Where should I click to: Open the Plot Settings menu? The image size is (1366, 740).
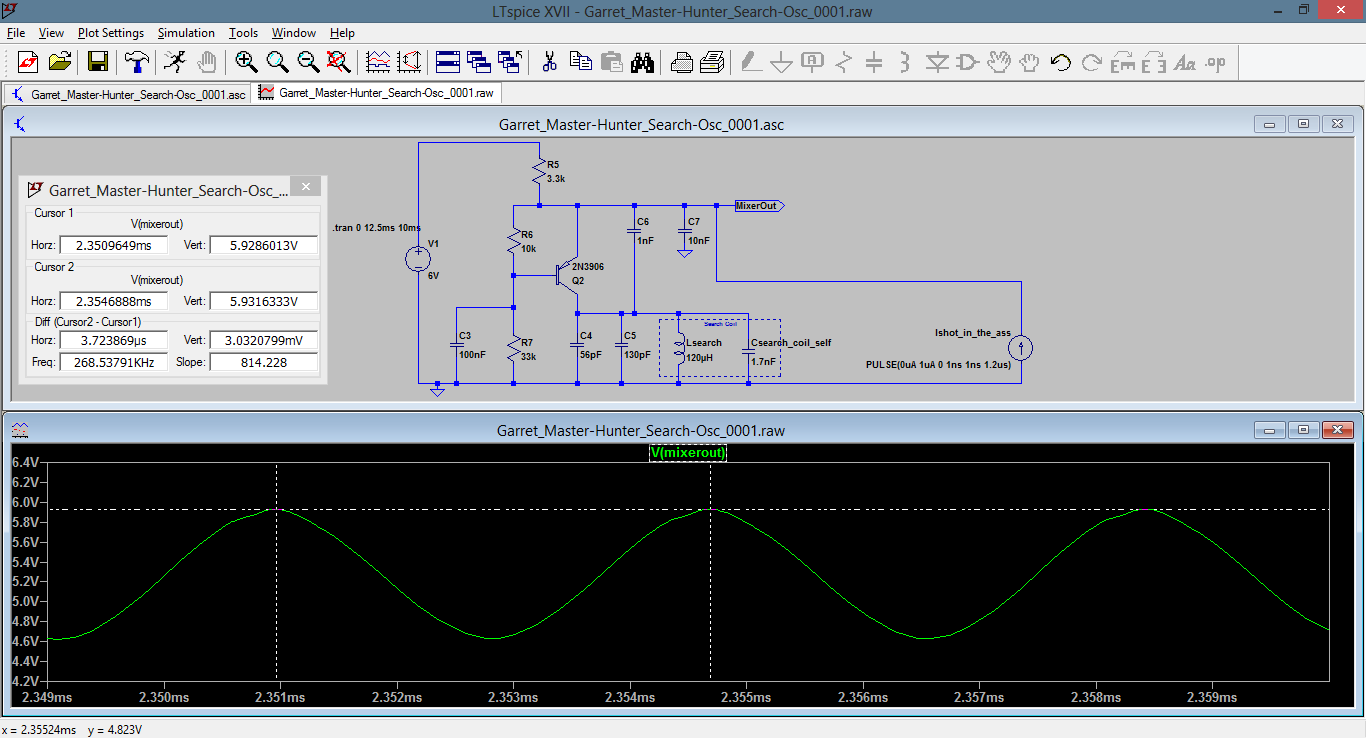(110, 33)
